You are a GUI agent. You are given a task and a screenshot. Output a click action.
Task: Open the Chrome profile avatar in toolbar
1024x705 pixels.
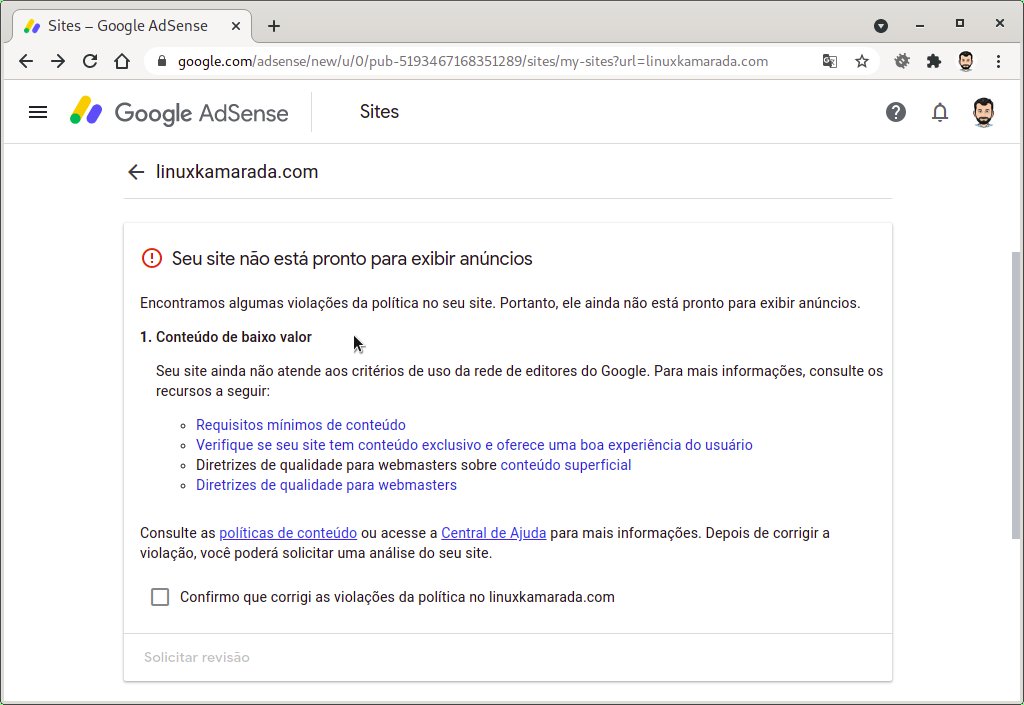[966, 61]
